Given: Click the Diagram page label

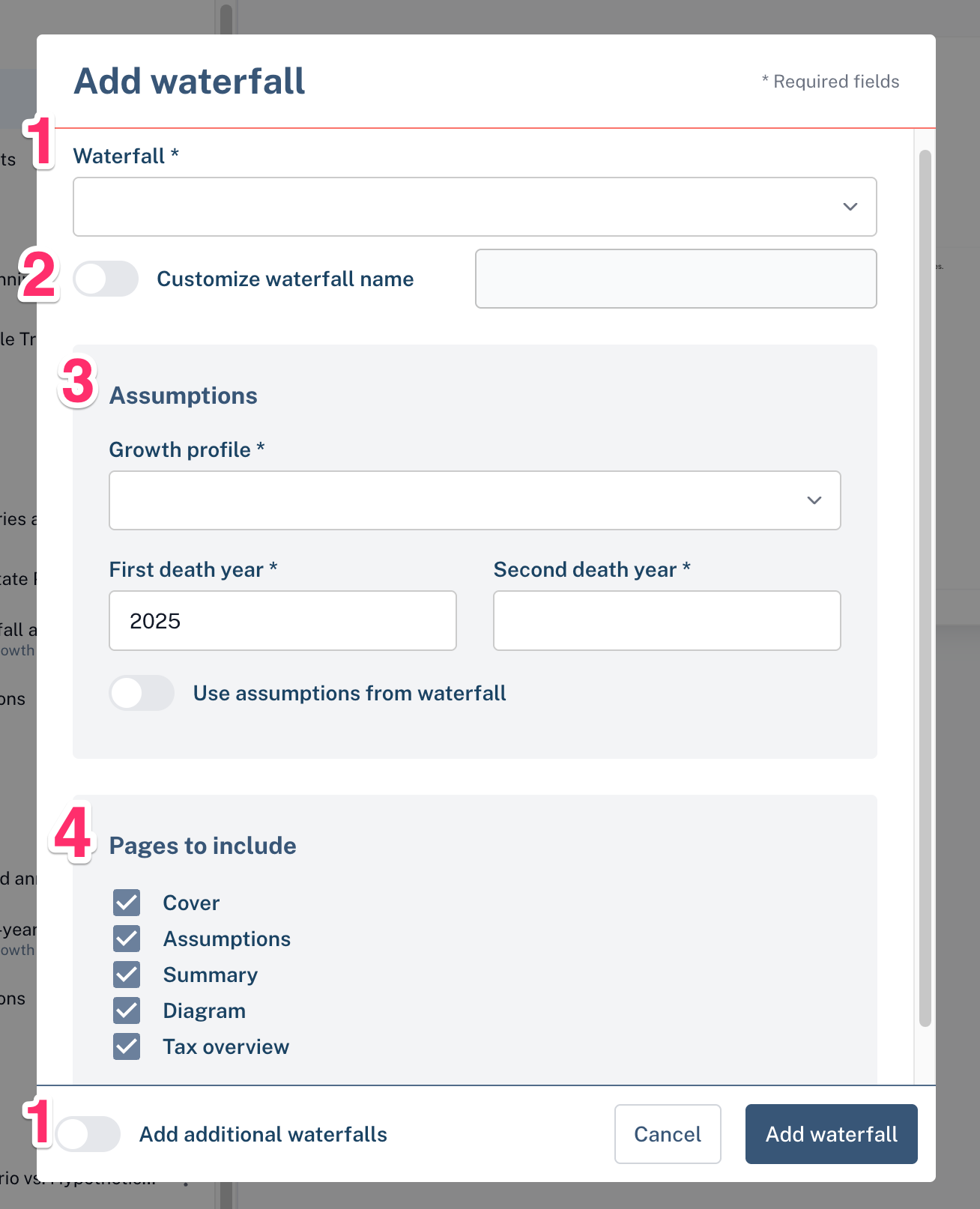Looking at the screenshot, I should 205,1010.
